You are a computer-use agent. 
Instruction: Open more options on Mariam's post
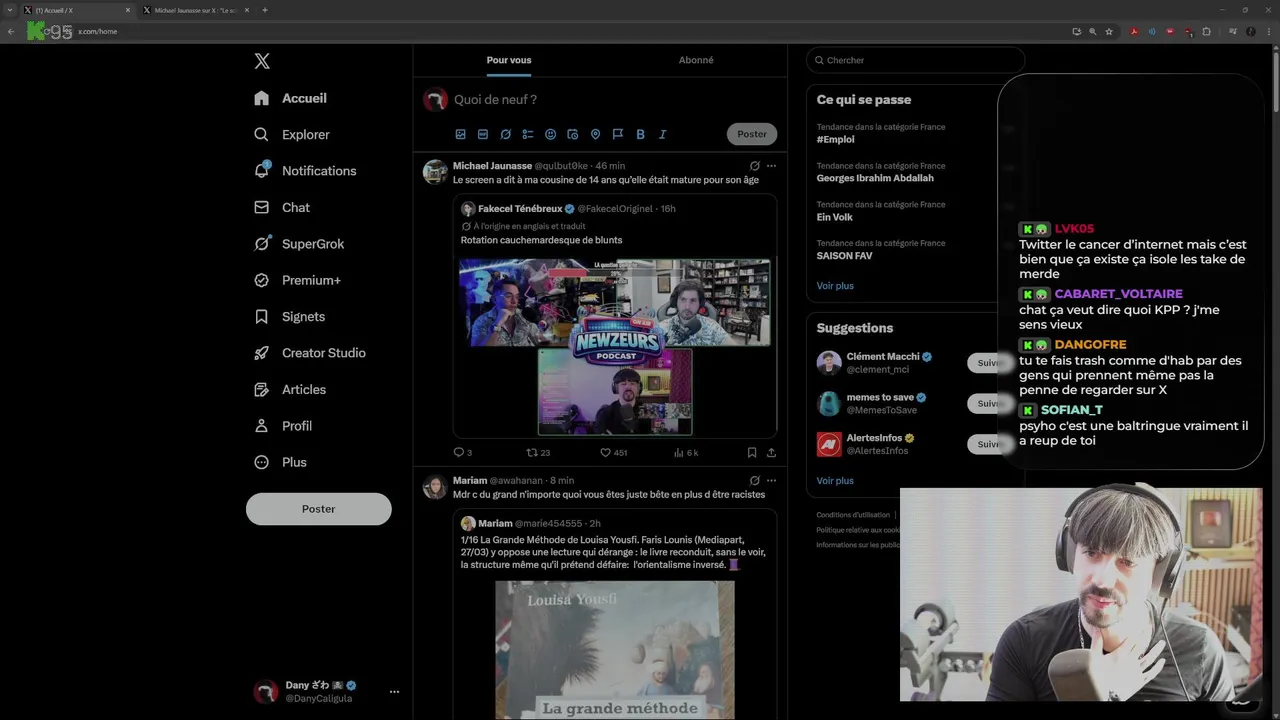click(x=771, y=480)
